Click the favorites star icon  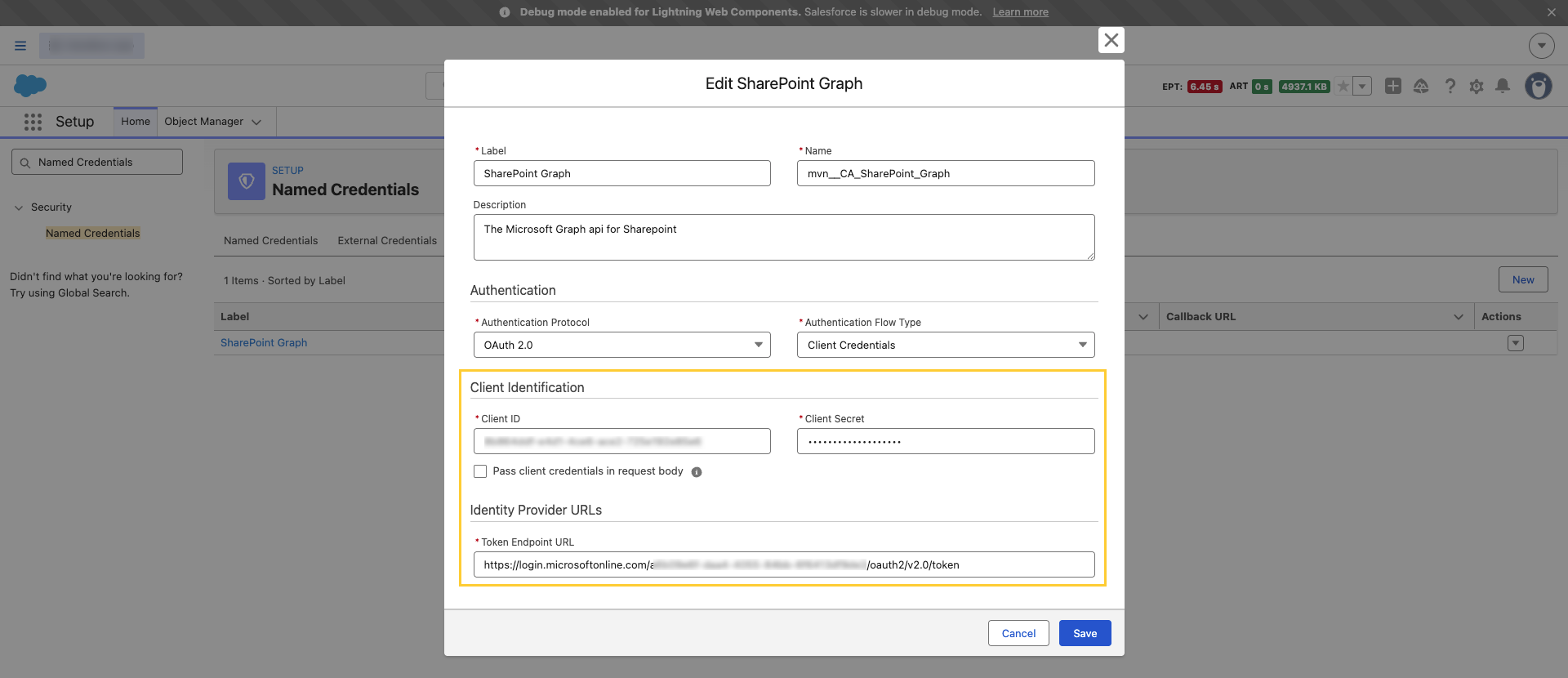(1343, 86)
